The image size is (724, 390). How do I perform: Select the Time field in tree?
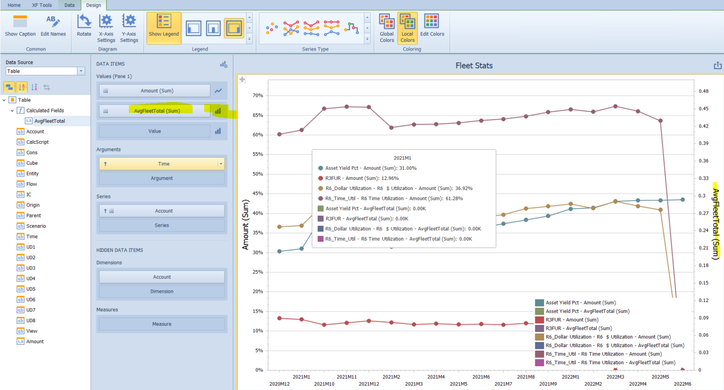pos(32,236)
